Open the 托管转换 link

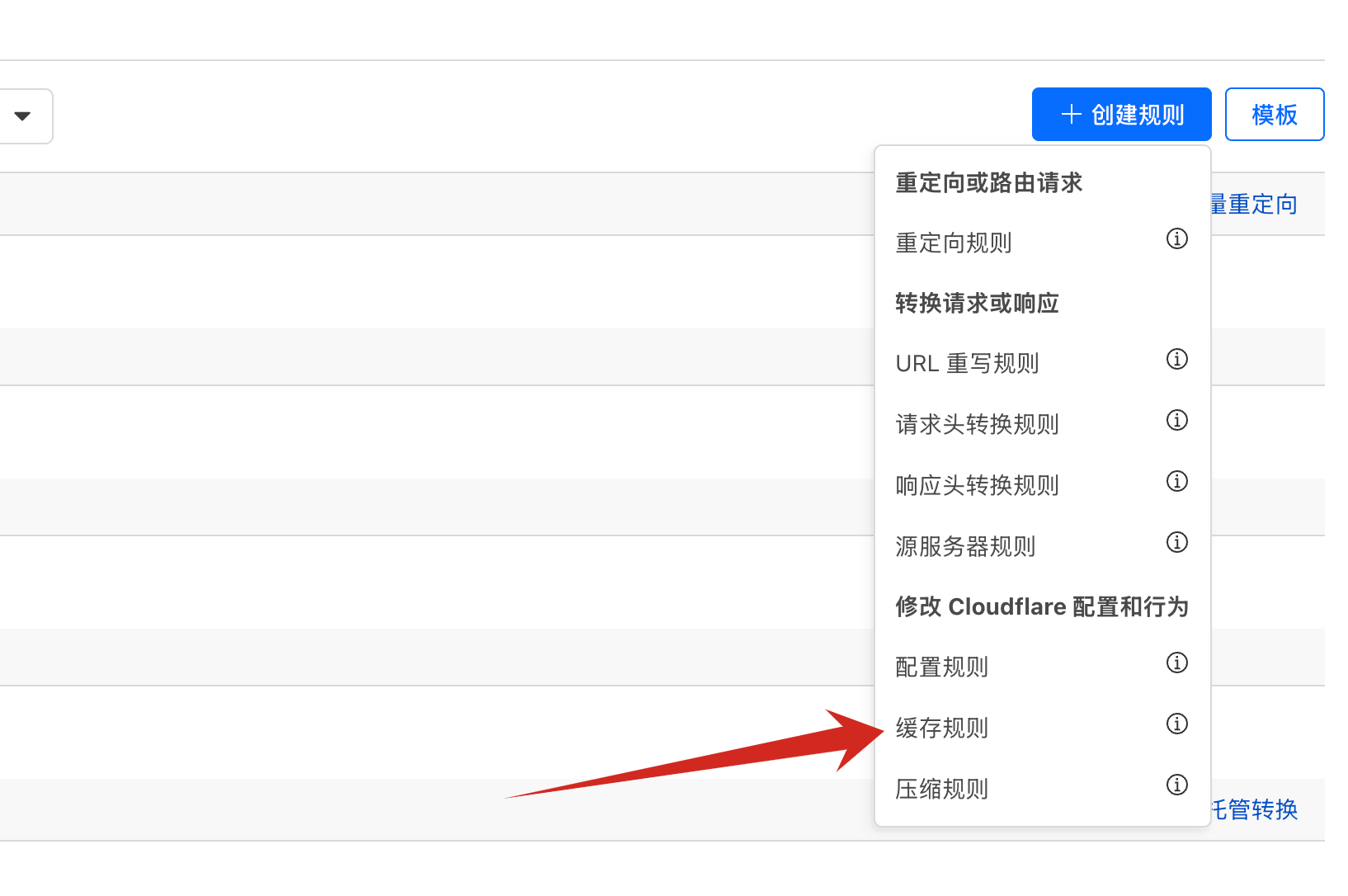click(1256, 809)
